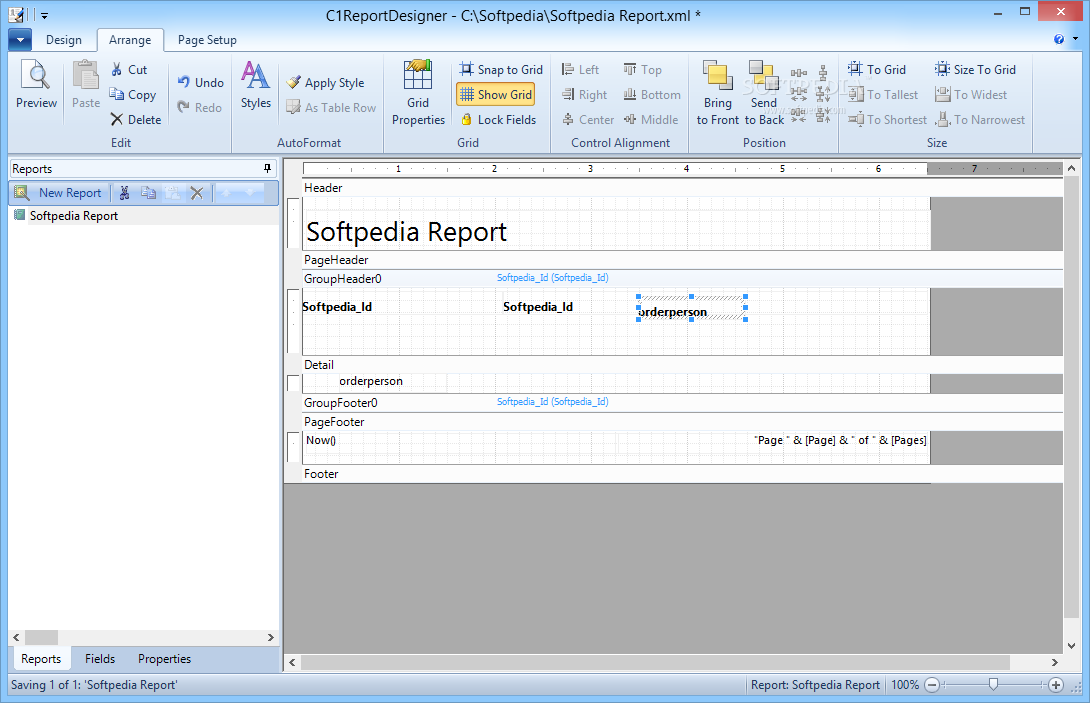Click Size To Grid in Size group
Image resolution: width=1090 pixels, height=703 pixels.
click(975, 70)
